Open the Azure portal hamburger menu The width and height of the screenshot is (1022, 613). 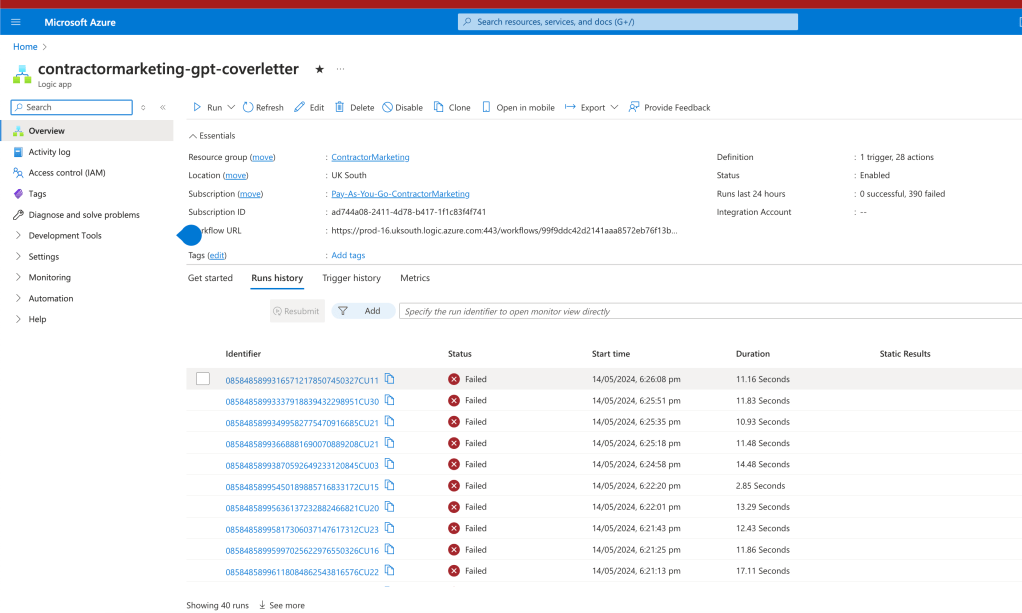coord(16,22)
